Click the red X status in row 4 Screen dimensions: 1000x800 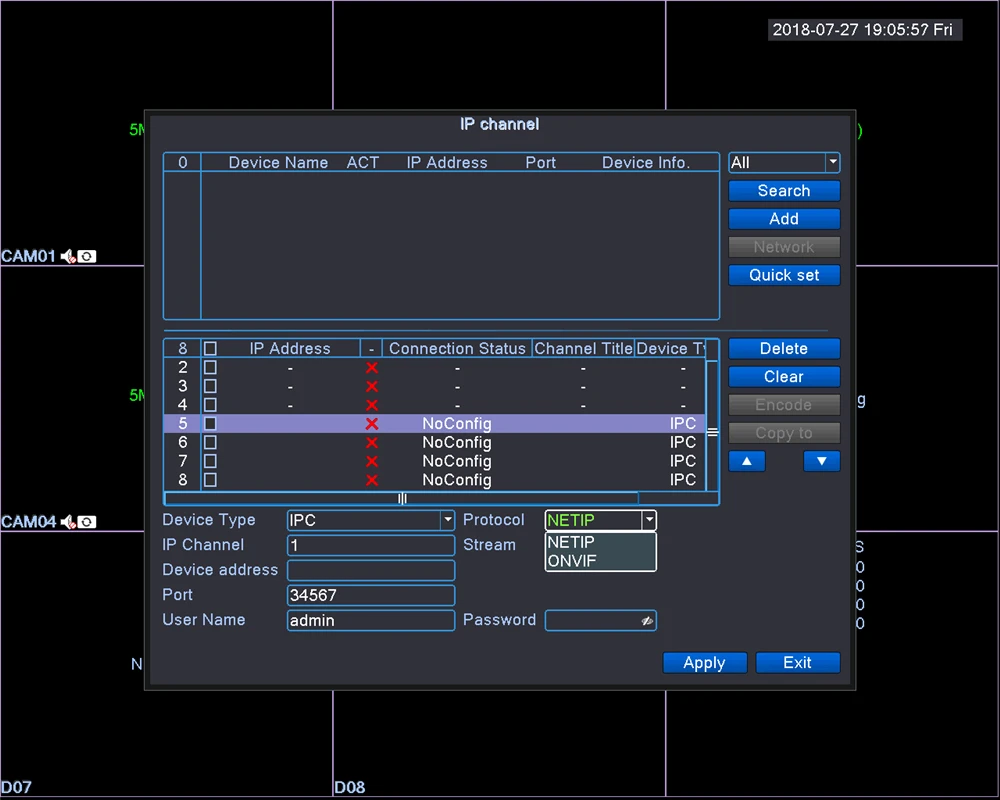(x=372, y=405)
